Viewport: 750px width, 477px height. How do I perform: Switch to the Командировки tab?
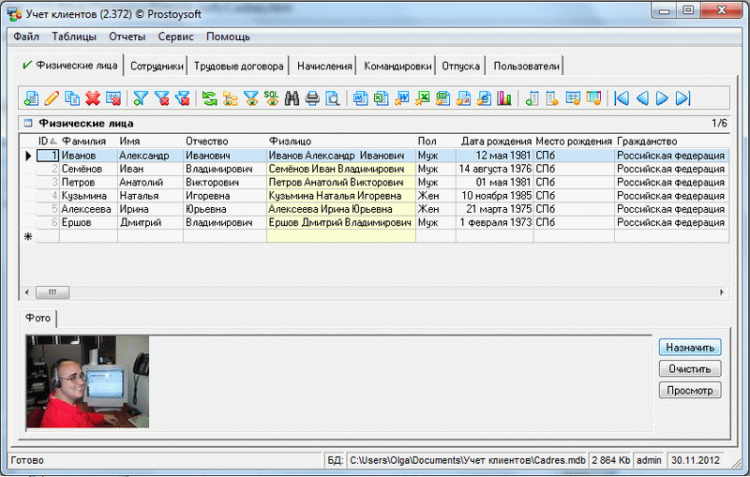click(397, 66)
